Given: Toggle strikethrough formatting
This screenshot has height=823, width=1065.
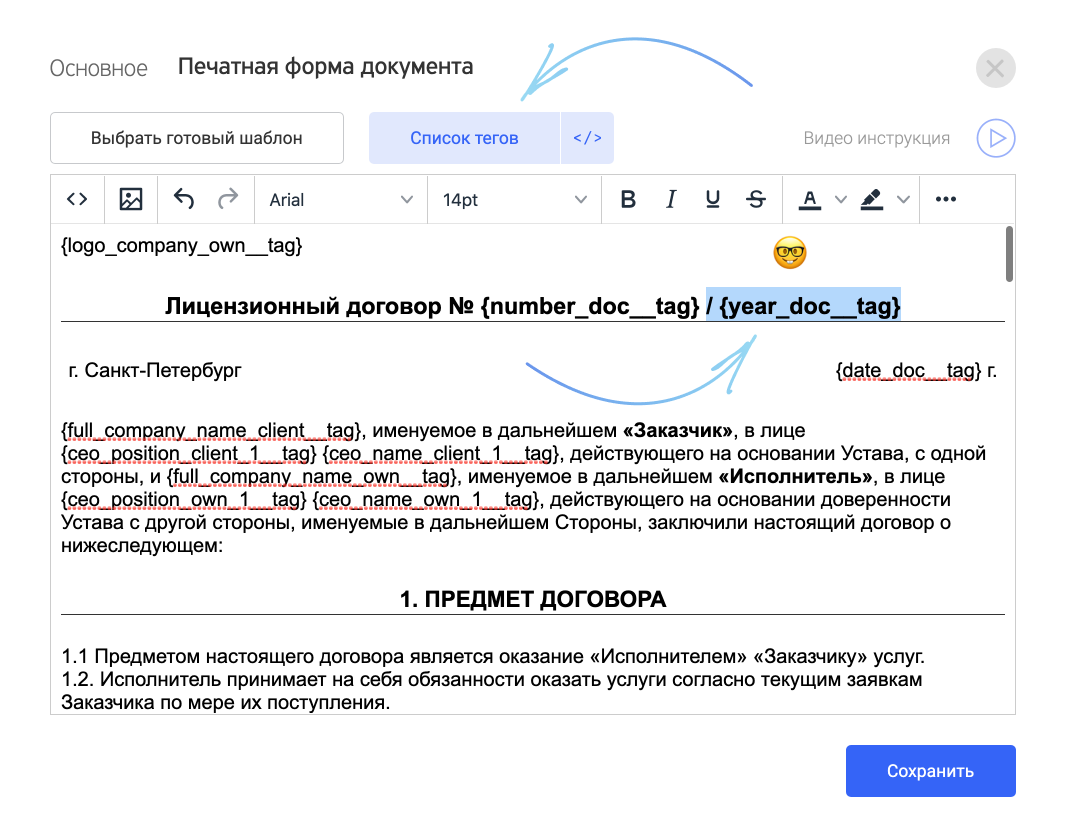Looking at the screenshot, I should pos(756,199).
